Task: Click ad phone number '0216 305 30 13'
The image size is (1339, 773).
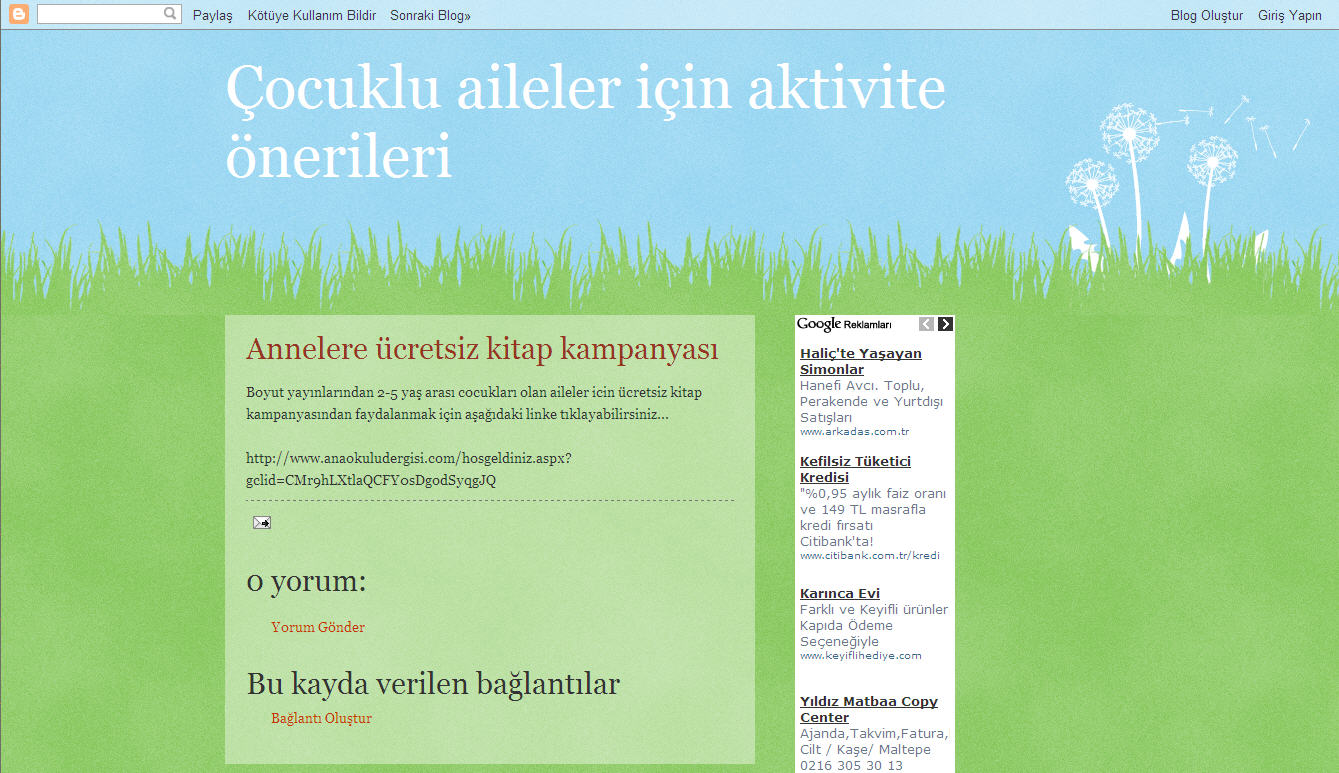Action: tap(851, 766)
